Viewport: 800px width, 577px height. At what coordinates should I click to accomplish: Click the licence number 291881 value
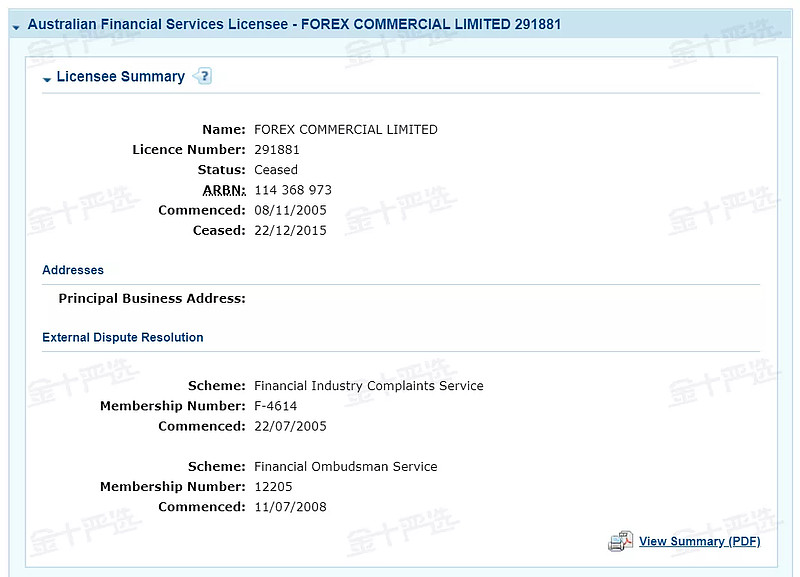(x=276, y=150)
